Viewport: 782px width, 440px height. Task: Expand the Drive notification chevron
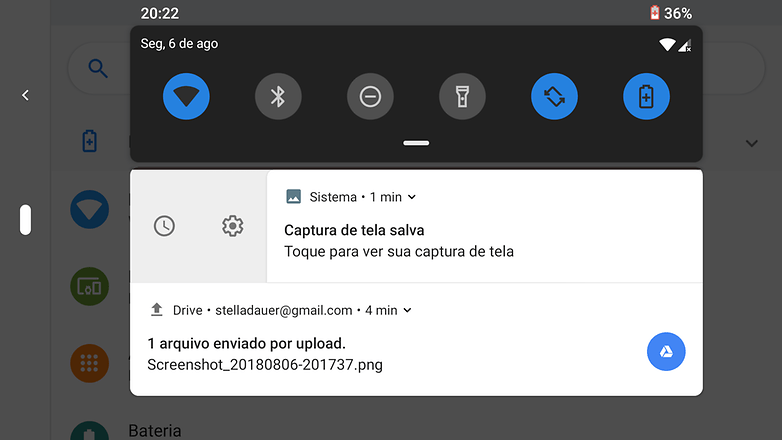click(407, 310)
